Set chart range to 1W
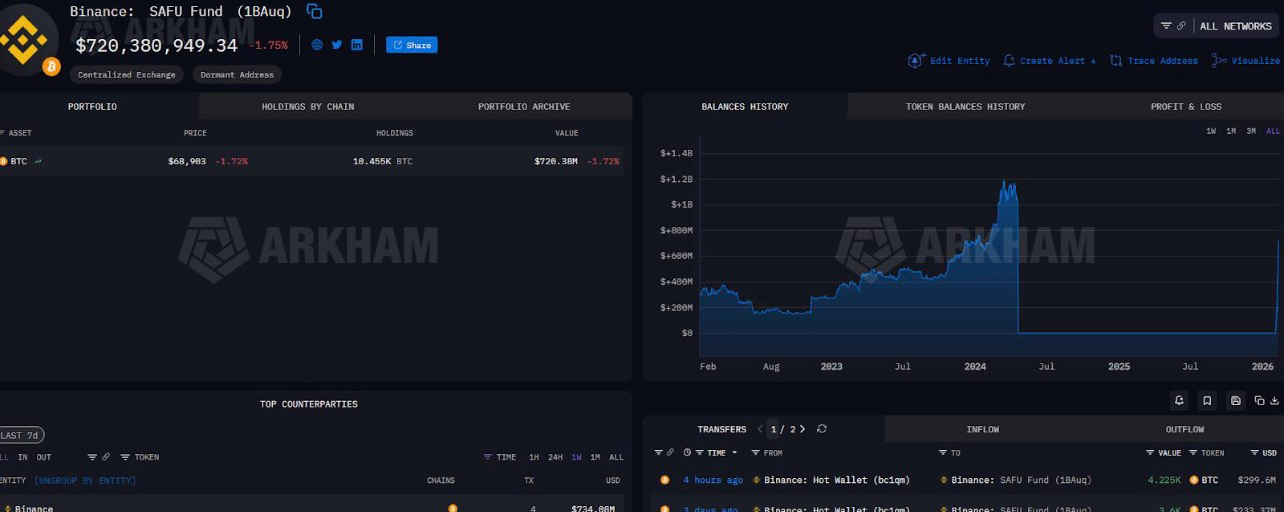1284x512 pixels. coord(1211,131)
